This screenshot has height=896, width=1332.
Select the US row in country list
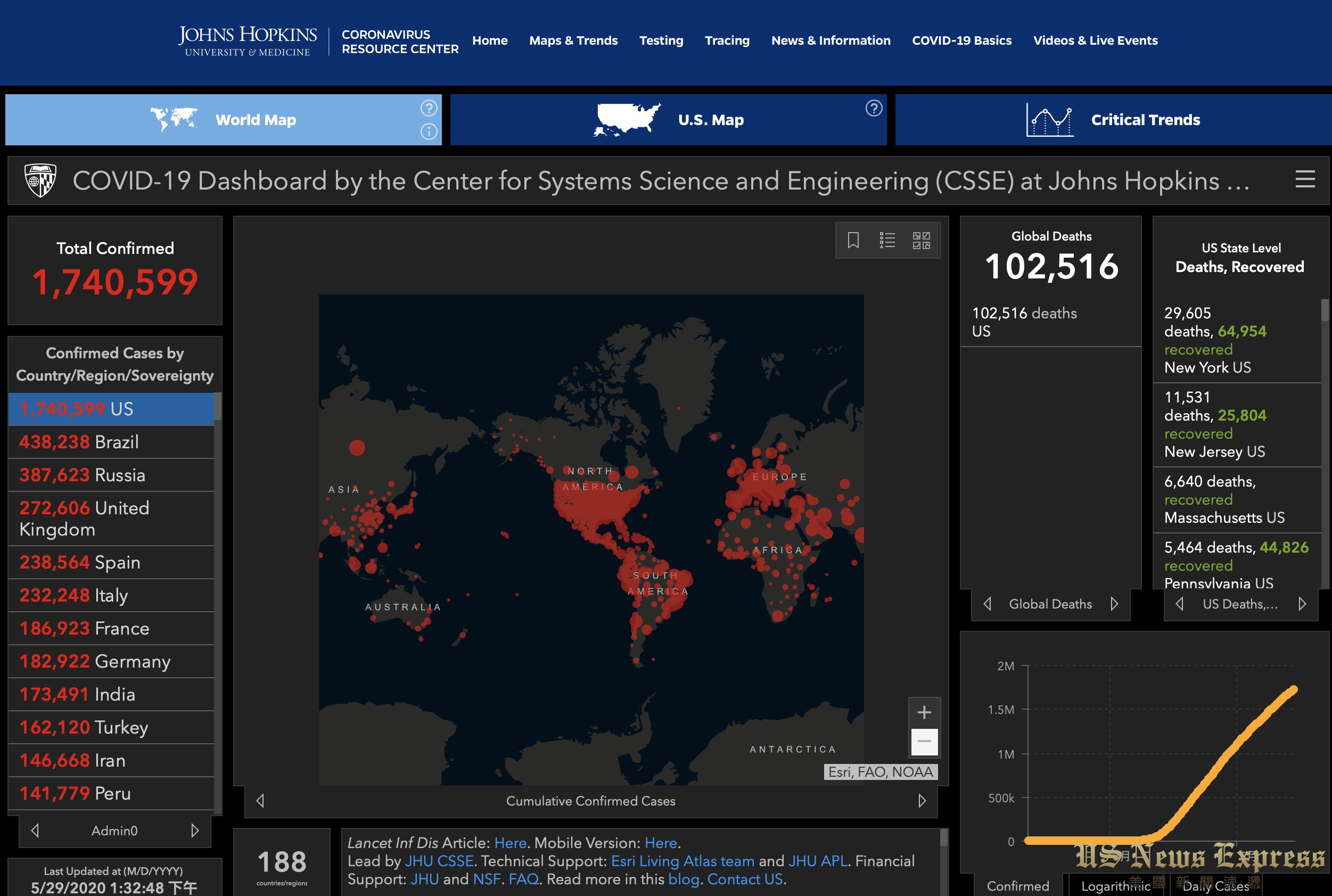(111, 409)
